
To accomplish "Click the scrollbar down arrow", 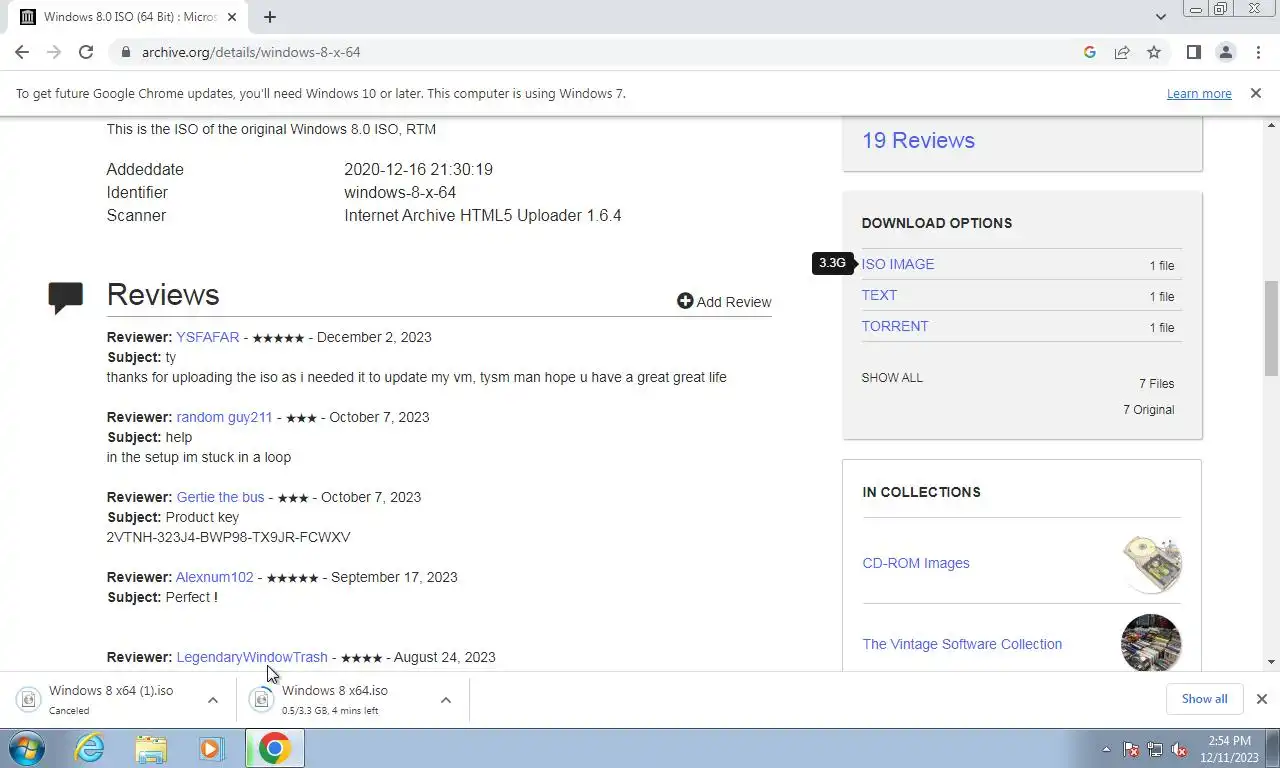I will 1272,662.
